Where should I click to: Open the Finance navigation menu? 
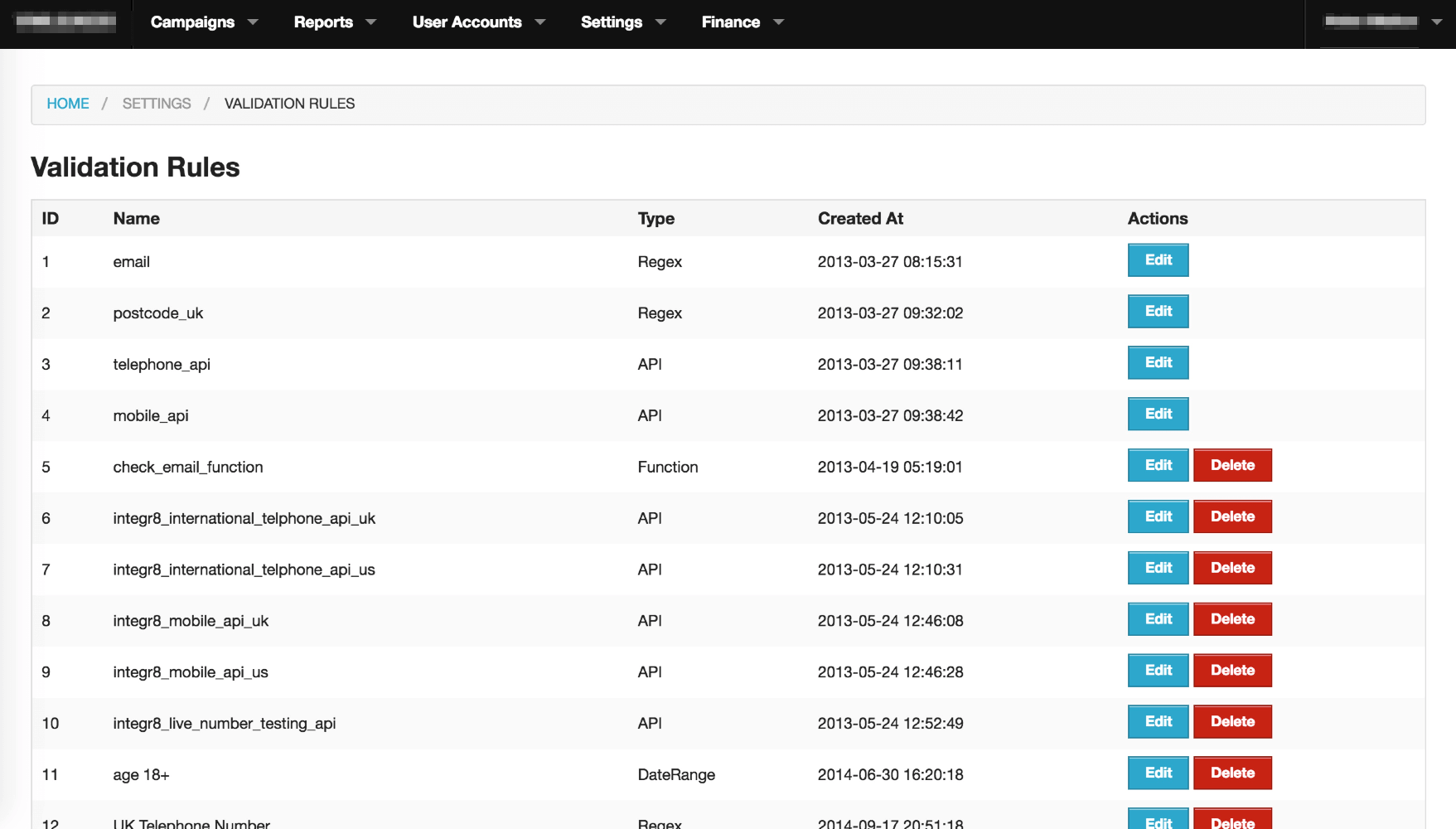742,22
